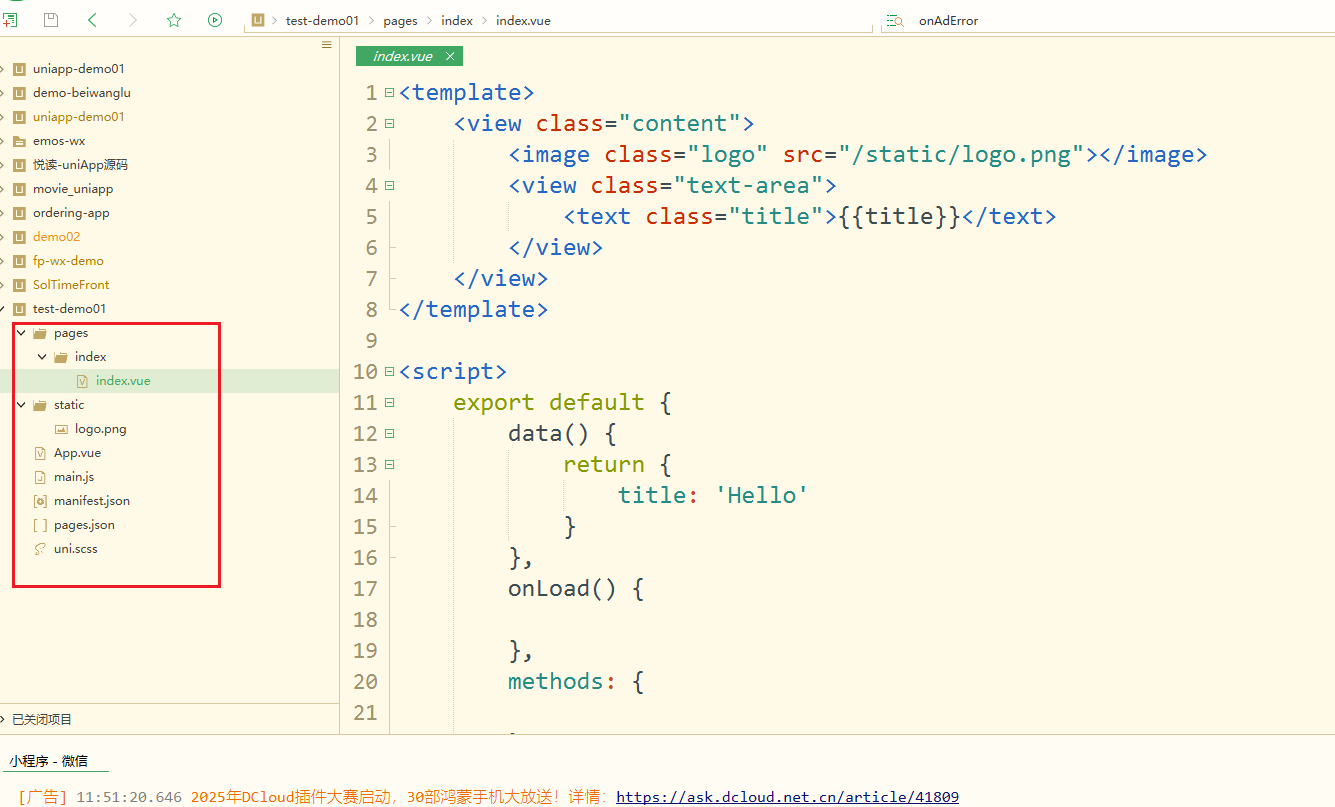Fold the view content block at line 2
Viewport: 1335px width, 807px height.
point(389,123)
